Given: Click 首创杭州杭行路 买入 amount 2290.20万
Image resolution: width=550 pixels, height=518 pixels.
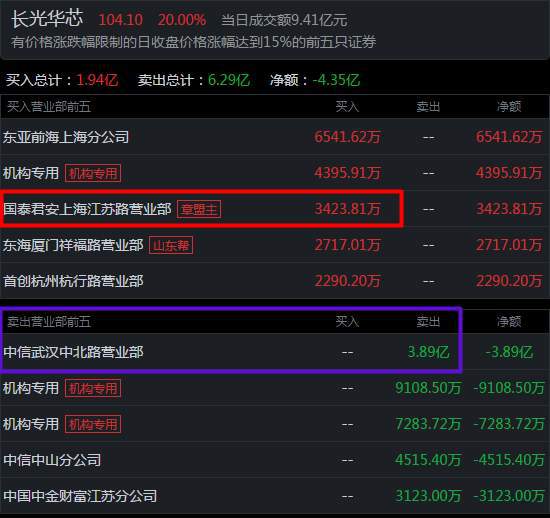Looking at the screenshot, I should [x=347, y=281].
